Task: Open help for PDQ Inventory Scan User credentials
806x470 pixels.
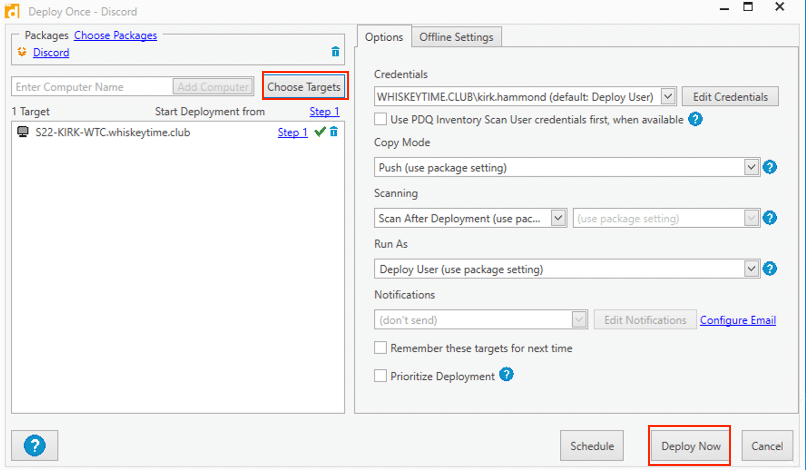Action: coord(695,119)
